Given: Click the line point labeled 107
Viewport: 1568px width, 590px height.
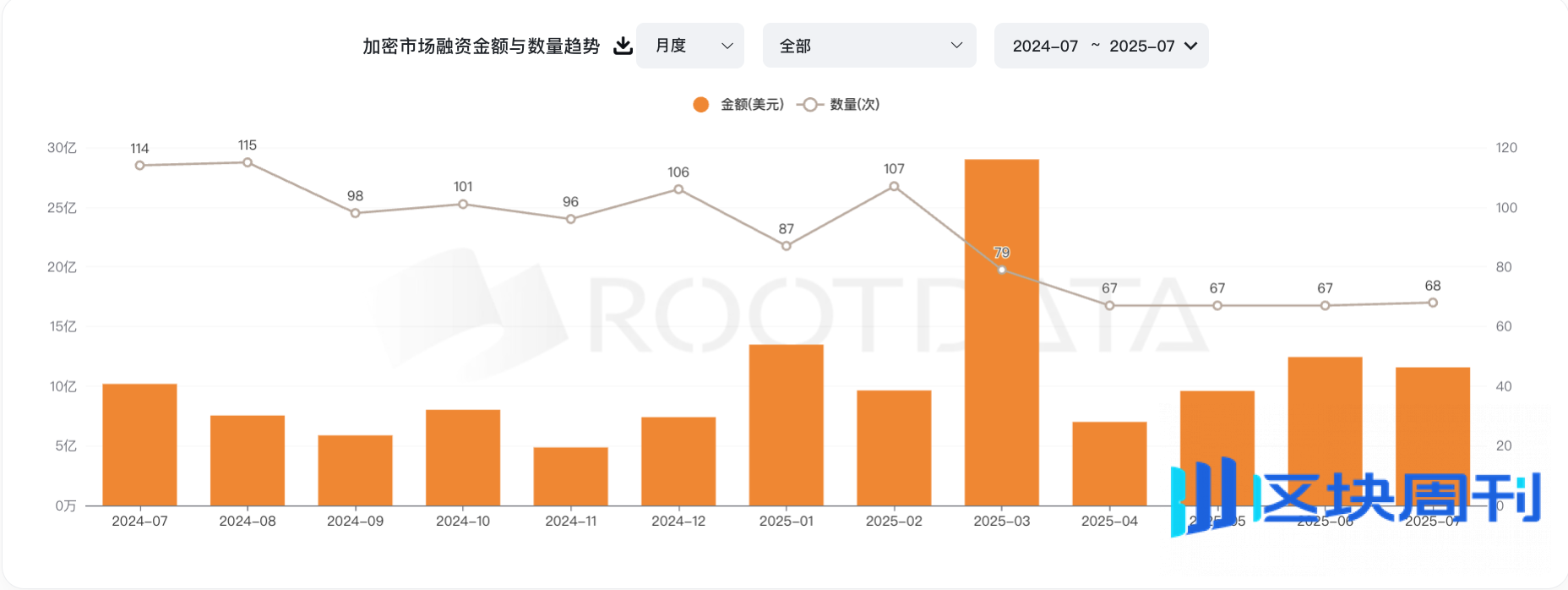Looking at the screenshot, I should [894, 186].
